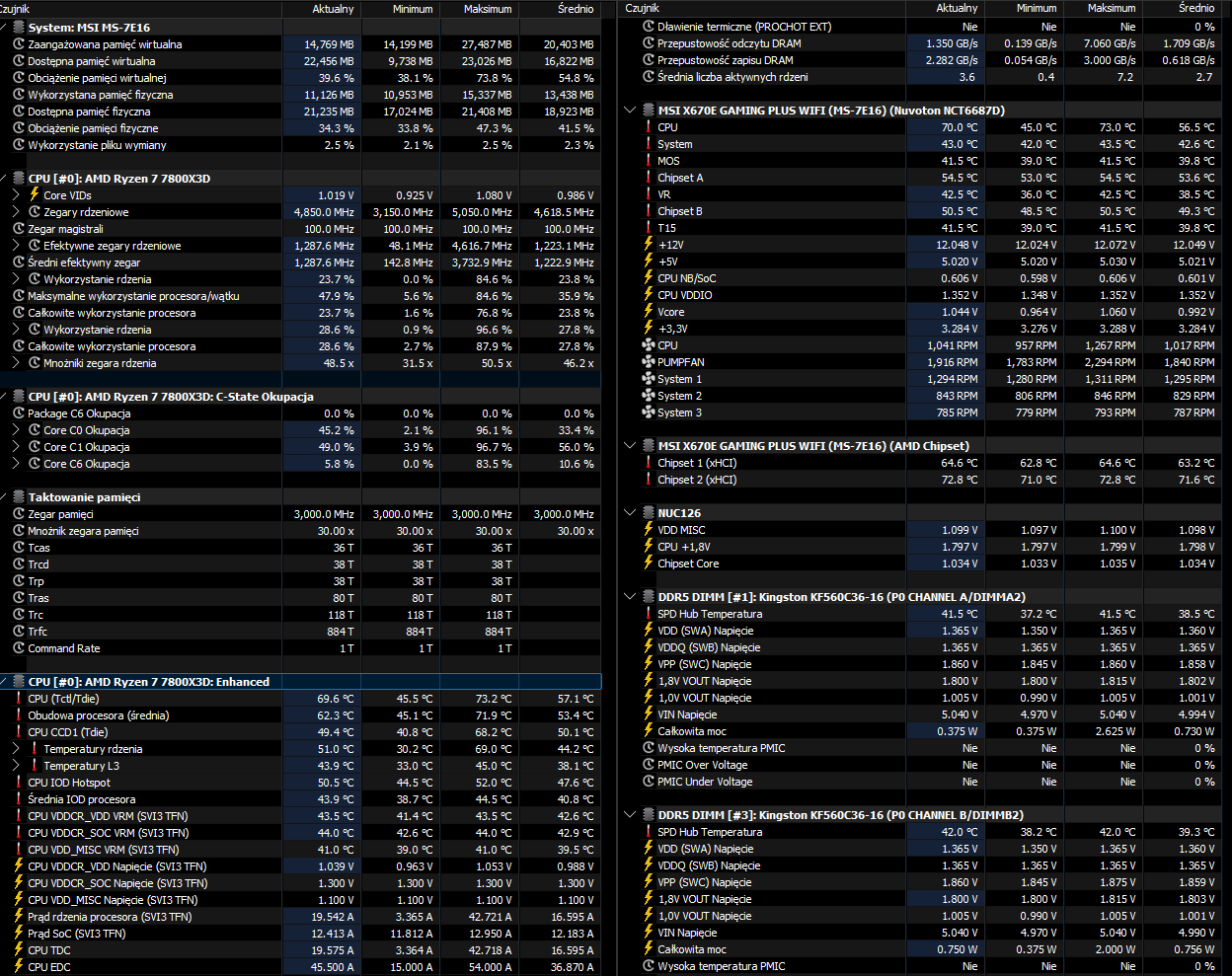
Task: Click the 4,850.0 MHz current value cell
Action: tap(321, 212)
